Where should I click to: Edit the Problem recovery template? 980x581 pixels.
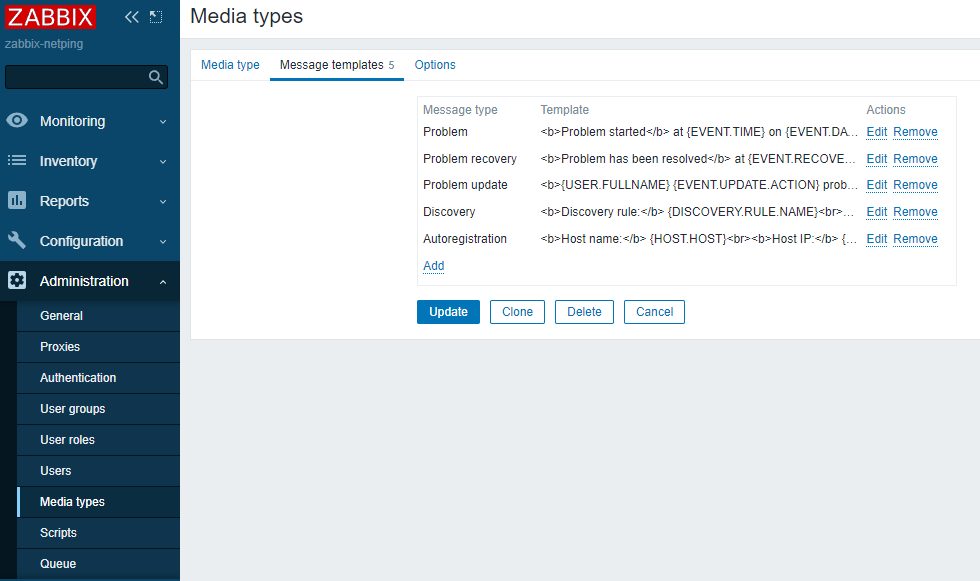876,159
